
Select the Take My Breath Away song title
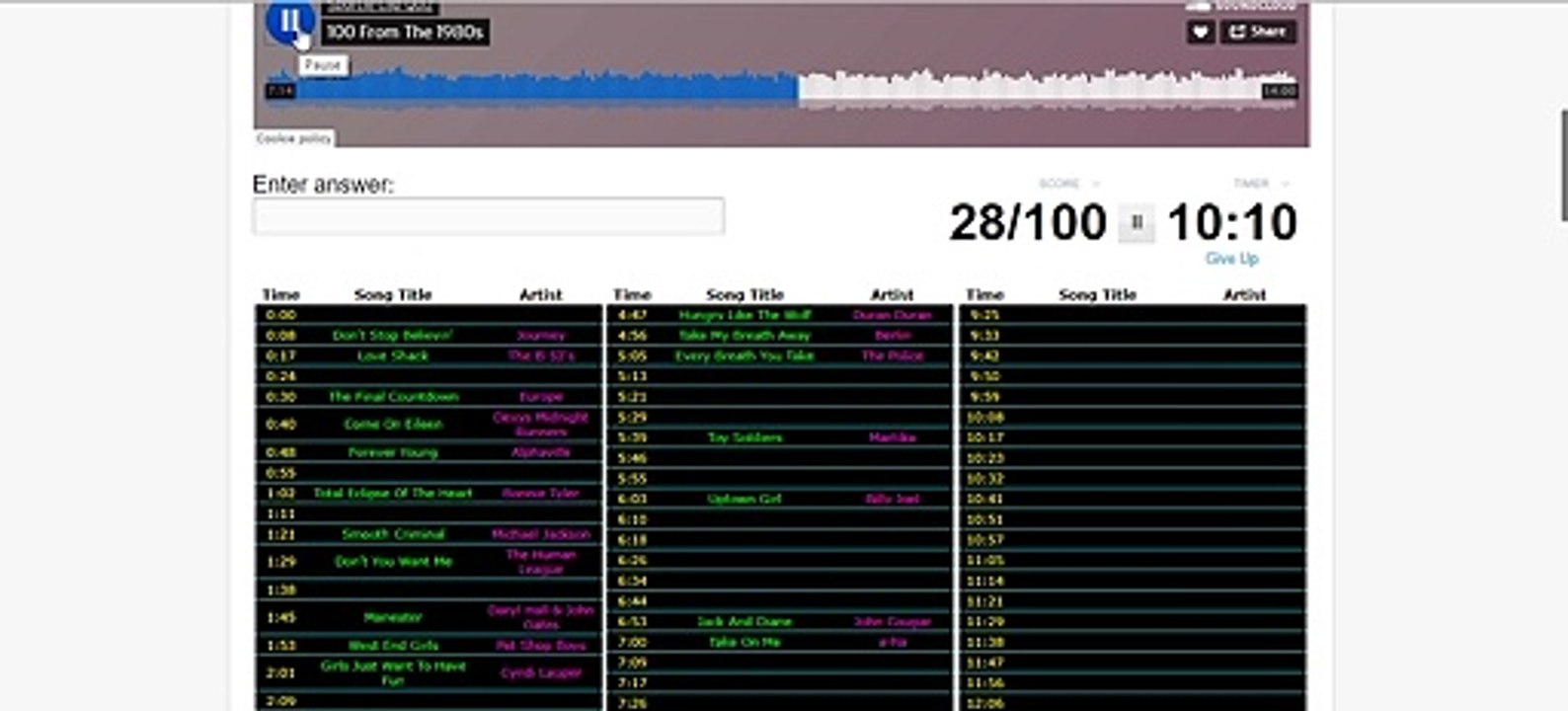tap(745, 336)
